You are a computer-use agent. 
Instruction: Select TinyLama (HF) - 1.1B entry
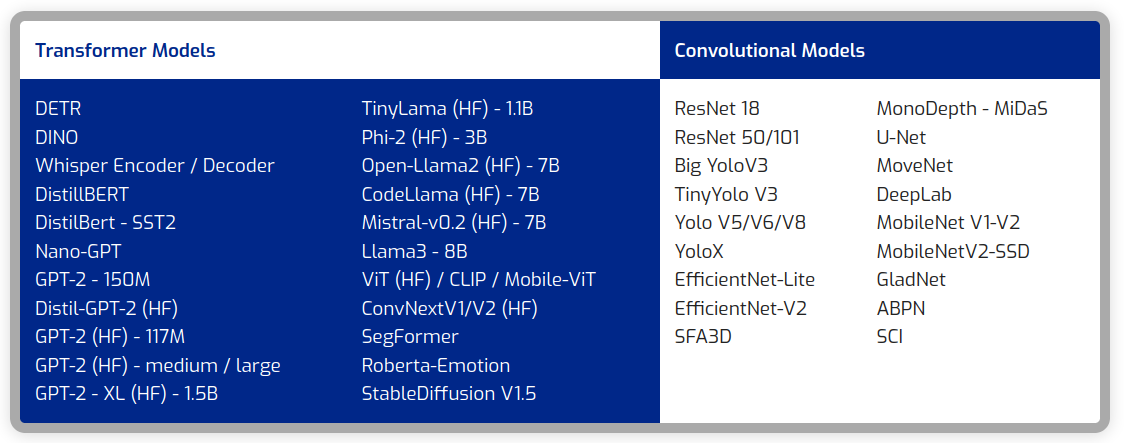pos(447,109)
